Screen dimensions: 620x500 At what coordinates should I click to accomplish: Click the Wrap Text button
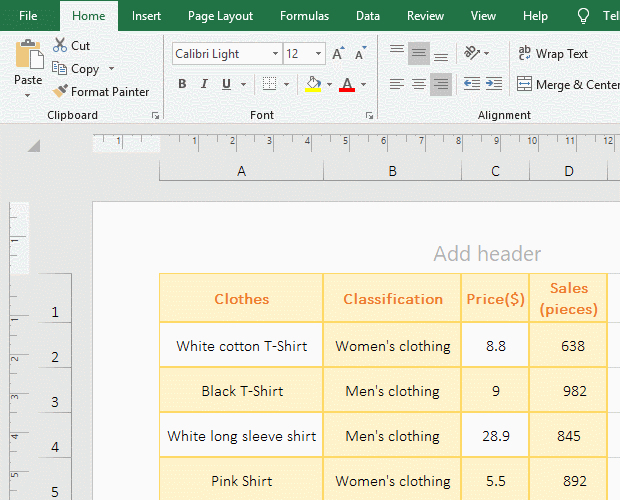pos(553,53)
